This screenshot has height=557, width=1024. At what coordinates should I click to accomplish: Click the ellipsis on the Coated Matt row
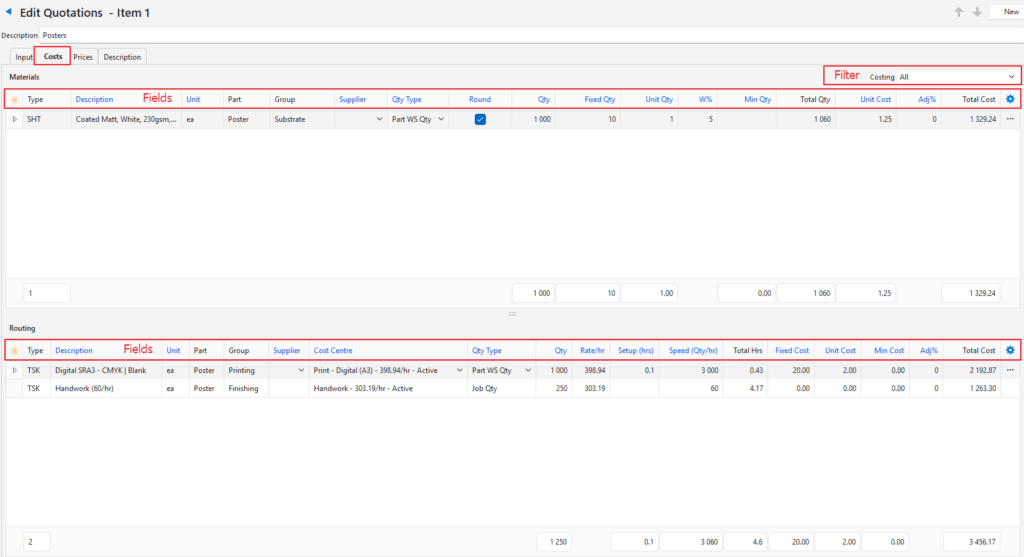tap(1010, 119)
